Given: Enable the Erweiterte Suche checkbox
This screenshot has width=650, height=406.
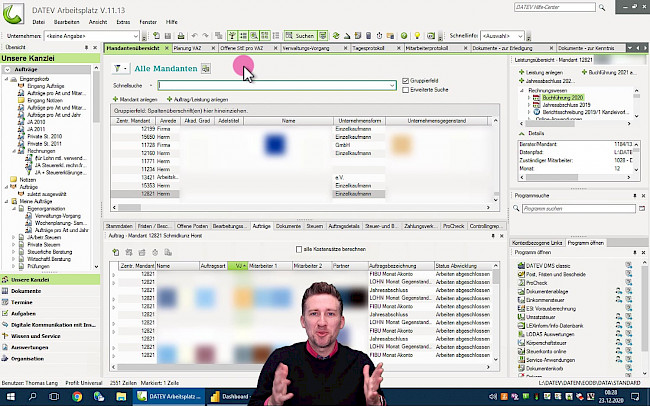Looking at the screenshot, I should point(404,88).
